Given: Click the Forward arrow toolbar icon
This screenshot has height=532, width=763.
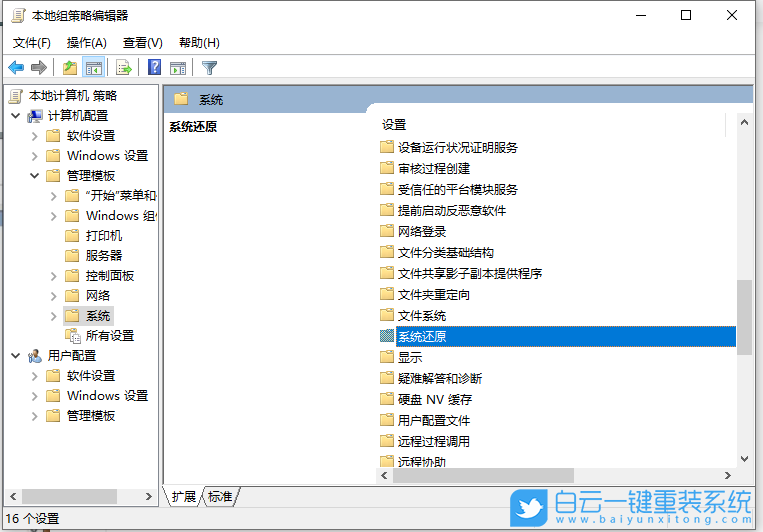Looking at the screenshot, I should pos(38,67).
